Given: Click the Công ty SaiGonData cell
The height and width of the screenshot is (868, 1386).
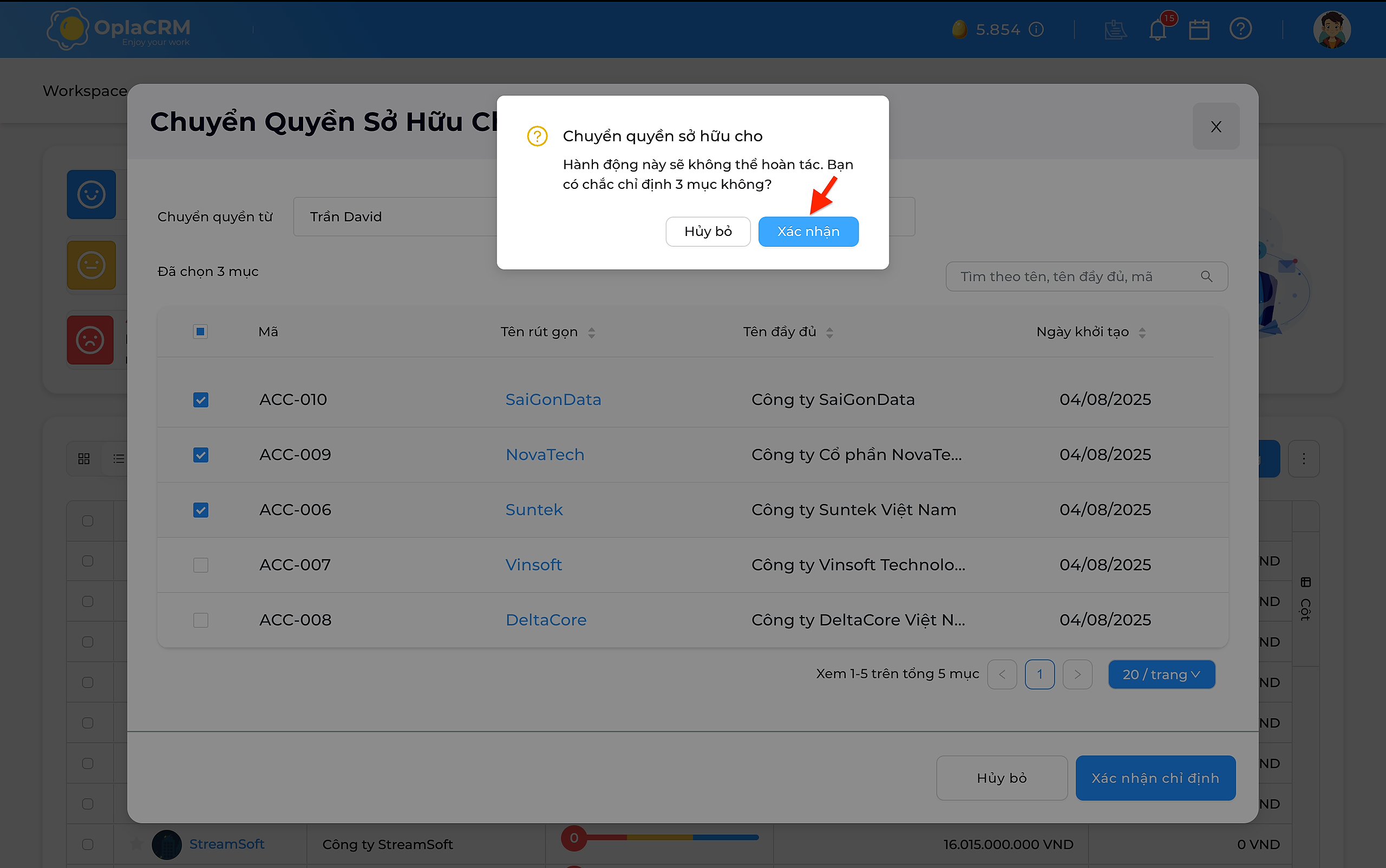Looking at the screenshot, I should click(833, 399).
